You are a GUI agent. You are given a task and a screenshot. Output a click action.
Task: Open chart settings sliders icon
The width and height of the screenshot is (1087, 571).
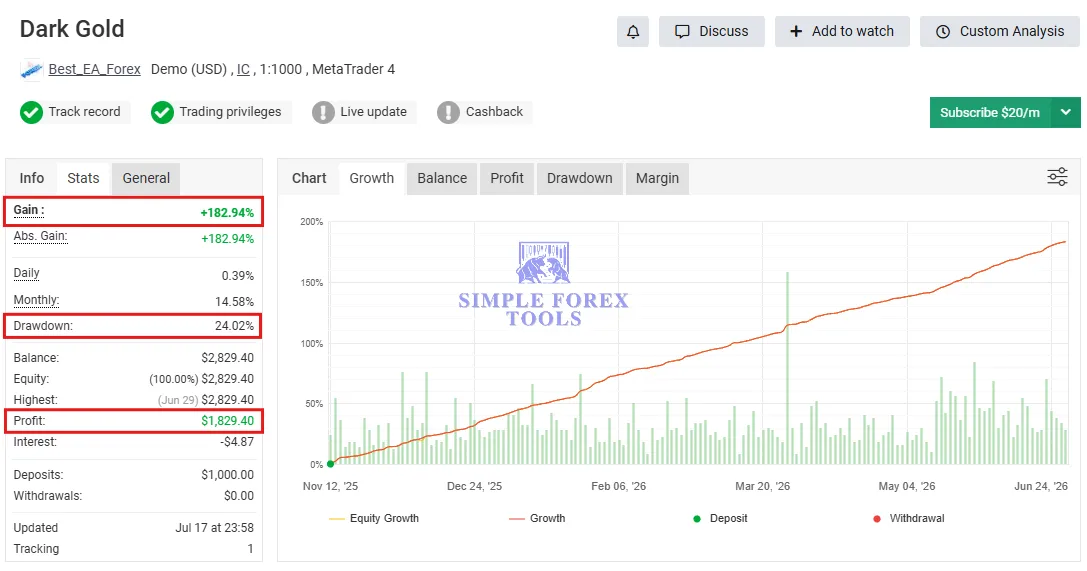click(x=1057, y=177)
